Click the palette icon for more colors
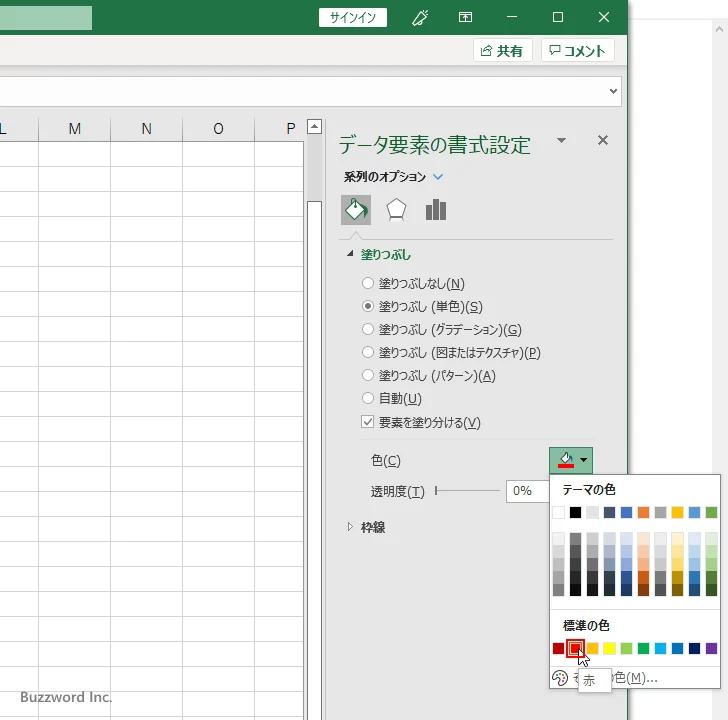The image size is (728, 720). 559,678
